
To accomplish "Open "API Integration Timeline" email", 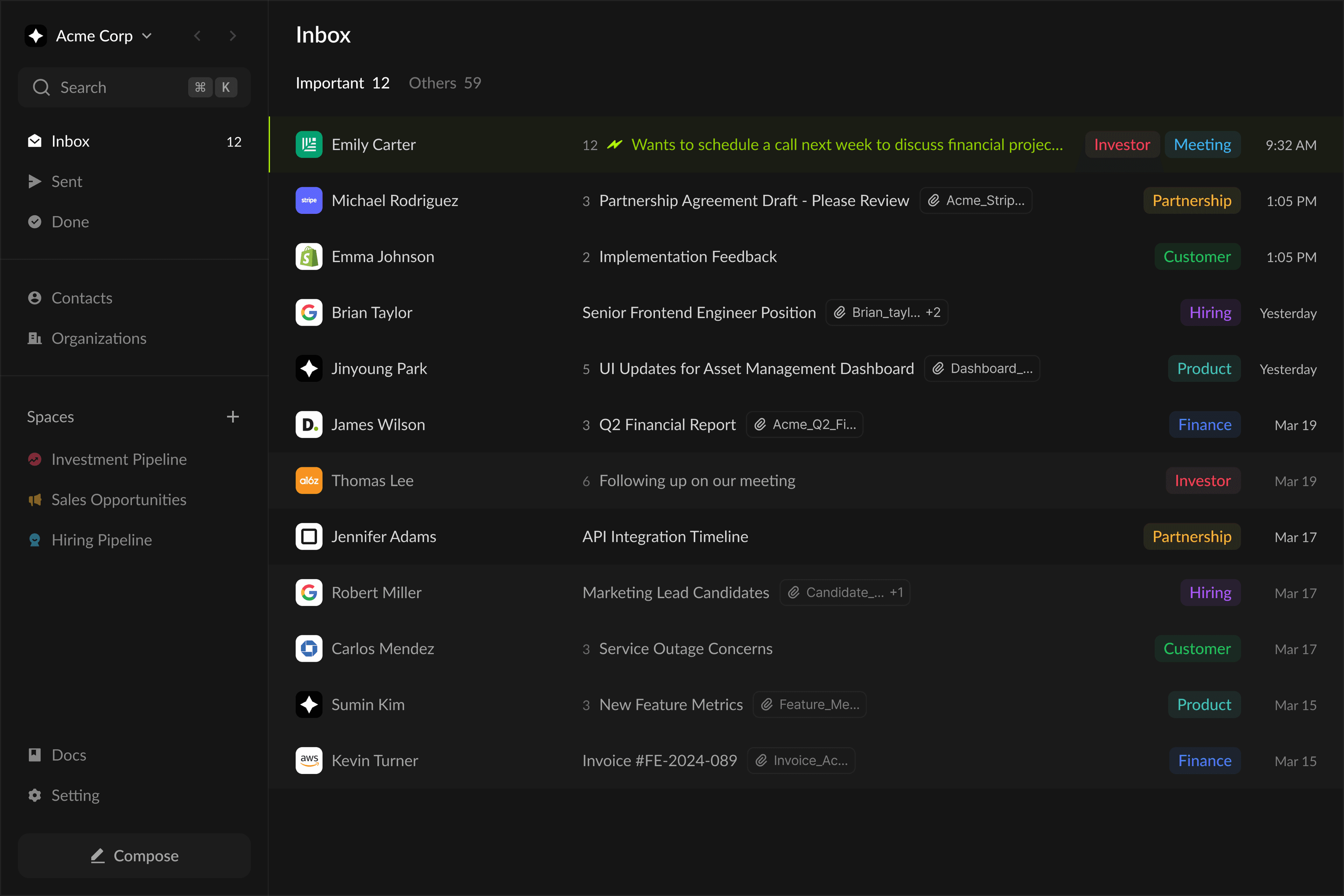I will click(665, 537).
